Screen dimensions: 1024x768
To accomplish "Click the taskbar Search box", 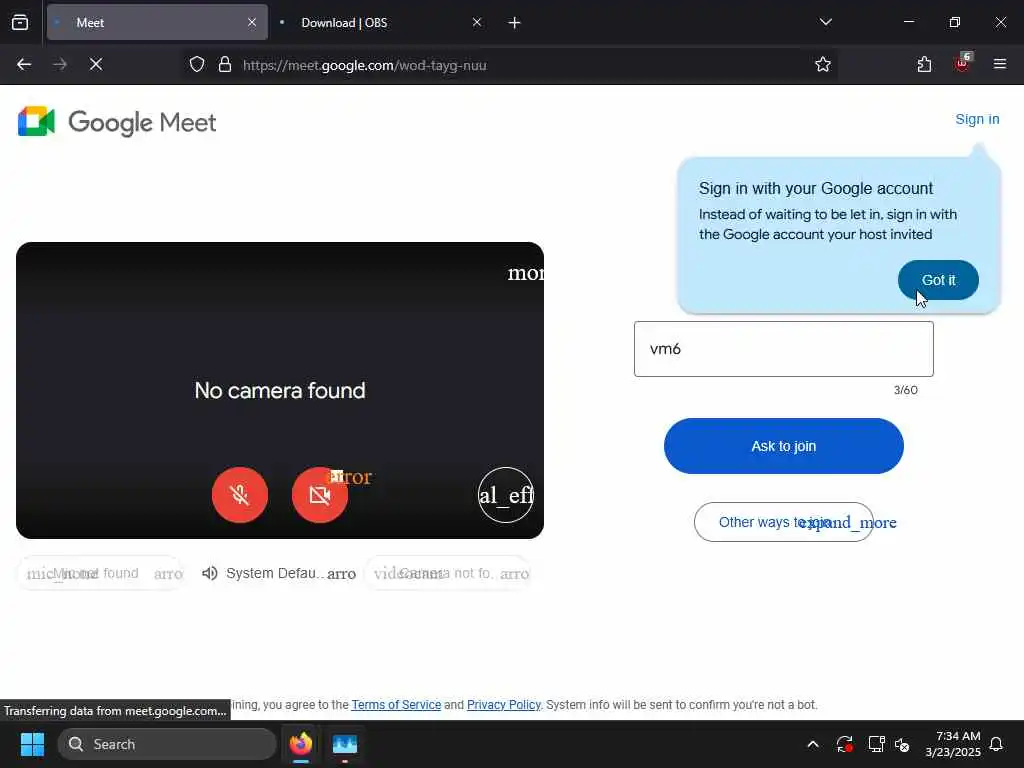I will (167, 744).
